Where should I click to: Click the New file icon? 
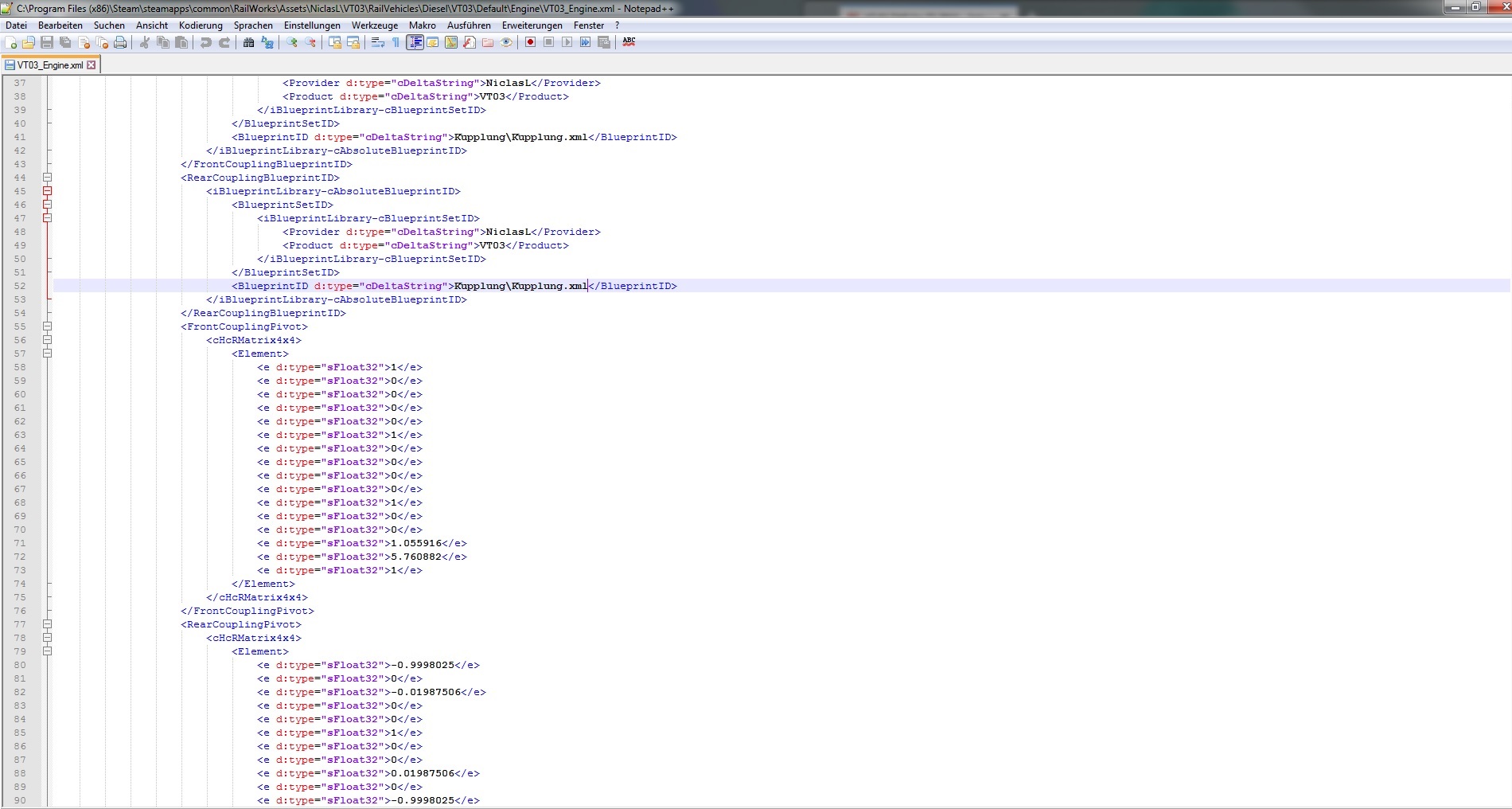pyautogui.click(x=11, y=42)
